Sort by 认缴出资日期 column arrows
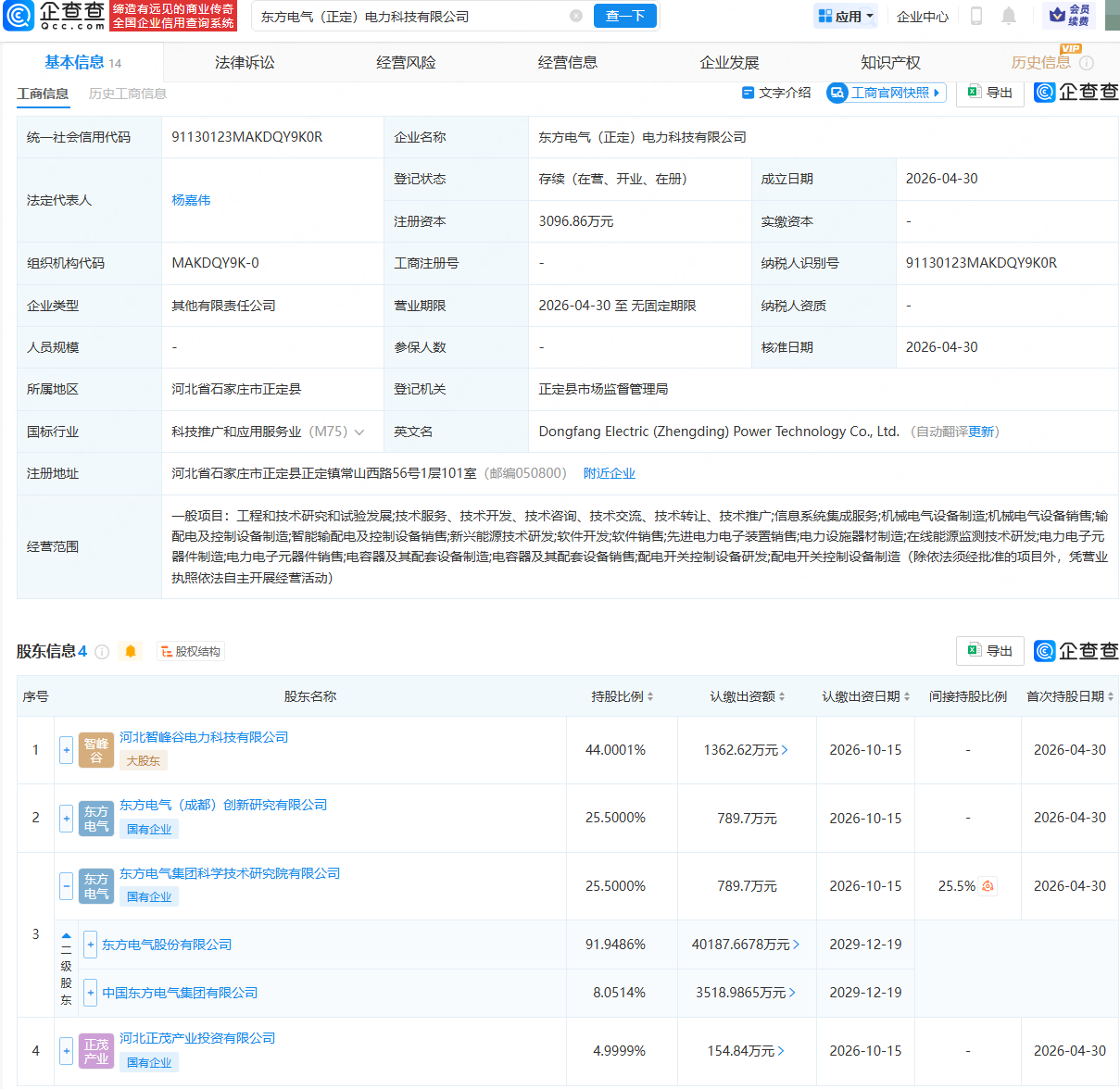 pos(907,696)
